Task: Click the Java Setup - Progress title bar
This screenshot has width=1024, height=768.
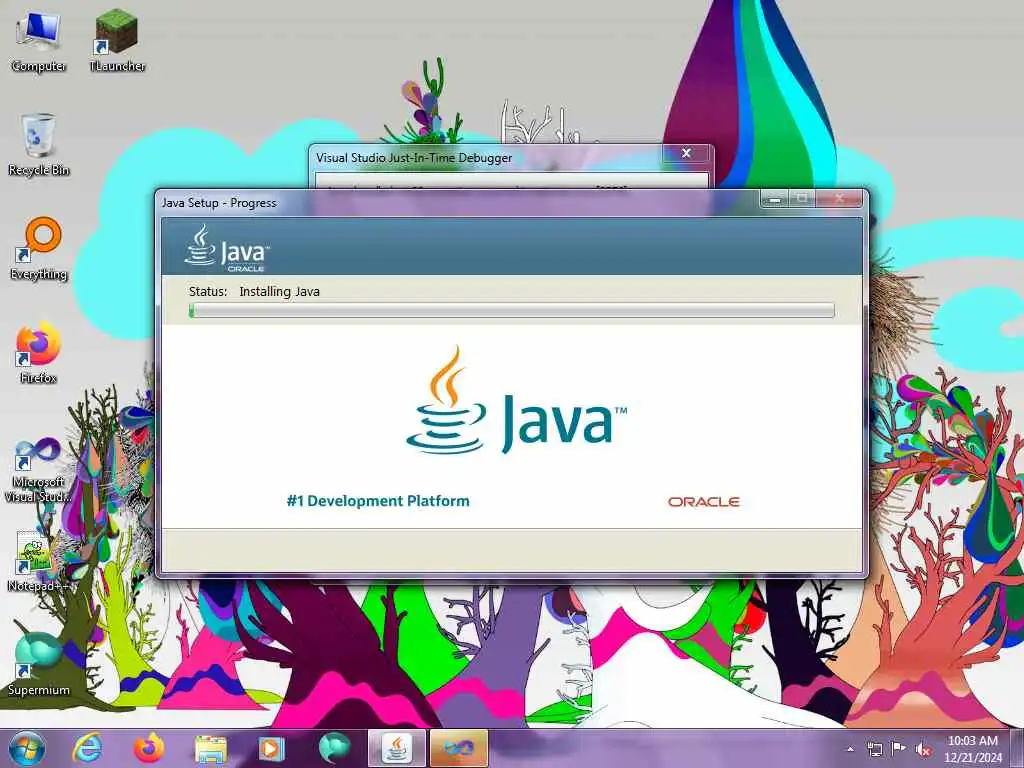Action: (457, 203)
